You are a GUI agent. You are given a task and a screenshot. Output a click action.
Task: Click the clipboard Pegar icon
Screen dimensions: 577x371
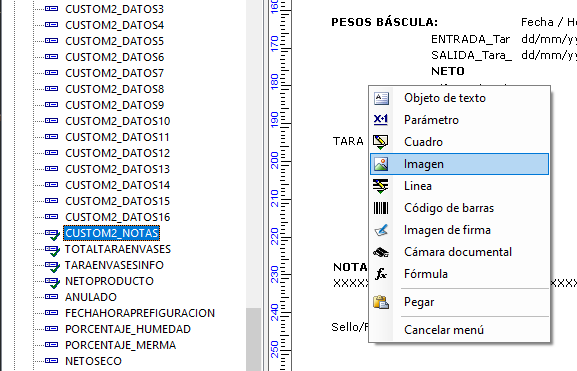point(381,302)
